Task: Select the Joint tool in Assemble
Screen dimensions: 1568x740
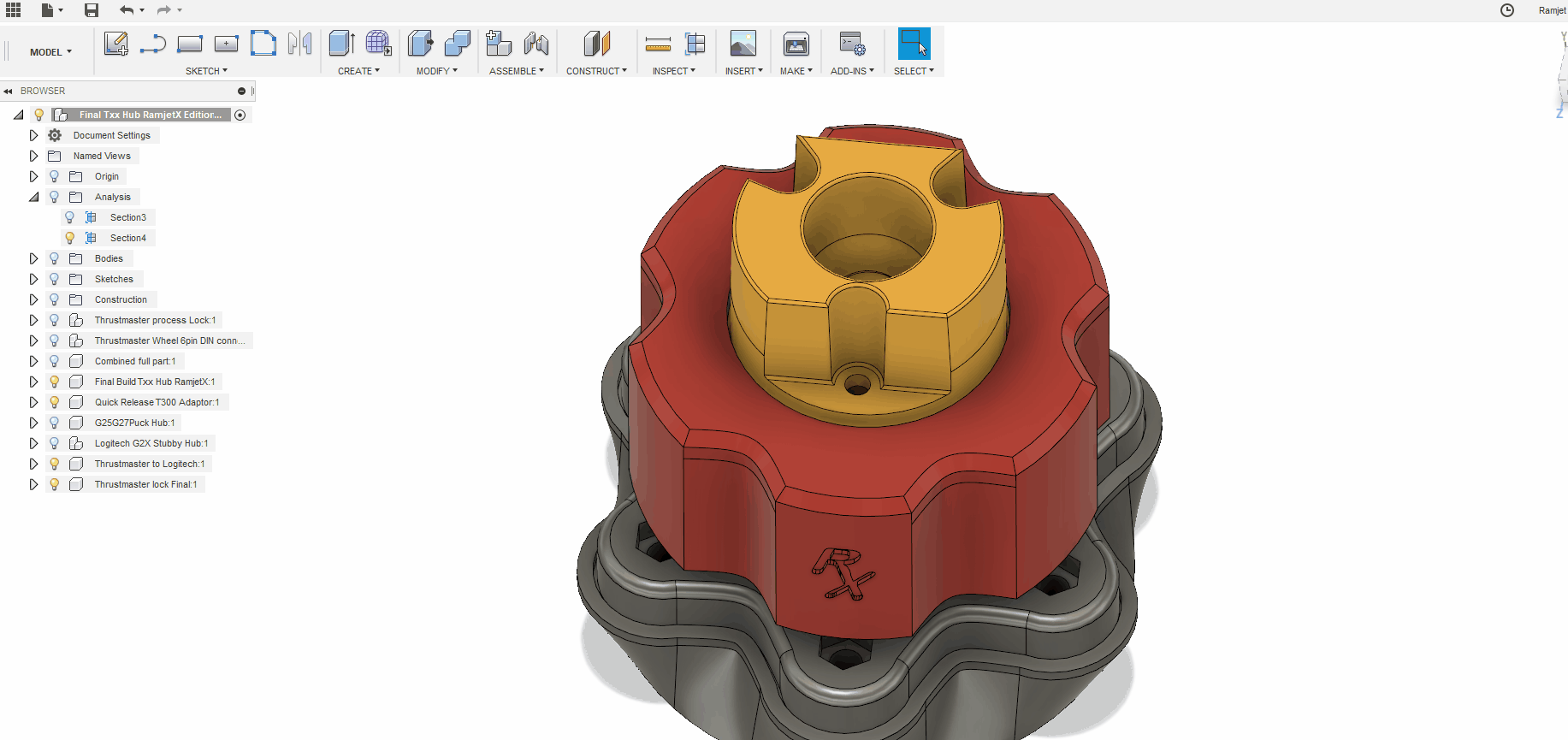Action: [x=536, y=44]
